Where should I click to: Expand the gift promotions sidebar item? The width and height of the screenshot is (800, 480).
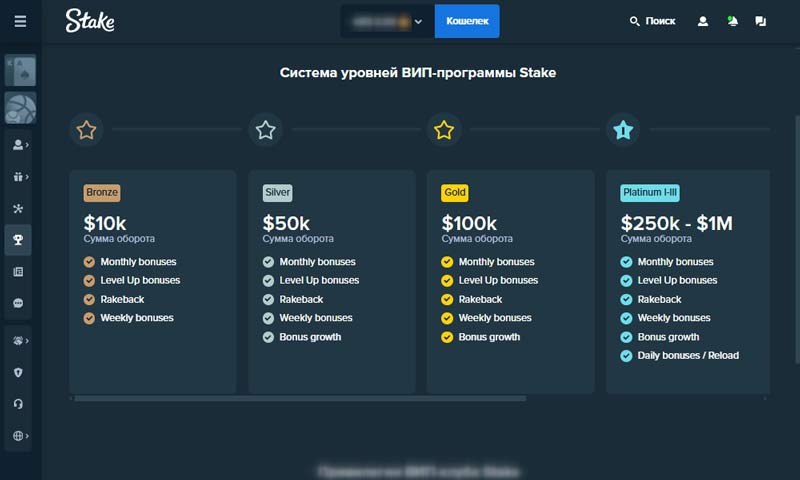pyautogui.click(x=19, y=177)
